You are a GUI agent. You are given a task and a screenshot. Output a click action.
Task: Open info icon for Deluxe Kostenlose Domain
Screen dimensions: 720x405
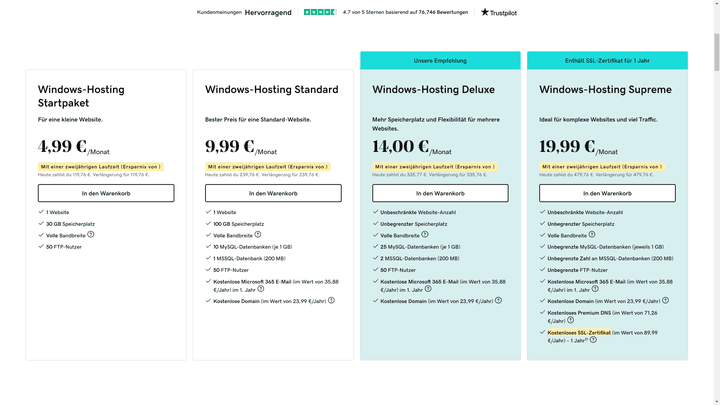click(x=499, y=300)
